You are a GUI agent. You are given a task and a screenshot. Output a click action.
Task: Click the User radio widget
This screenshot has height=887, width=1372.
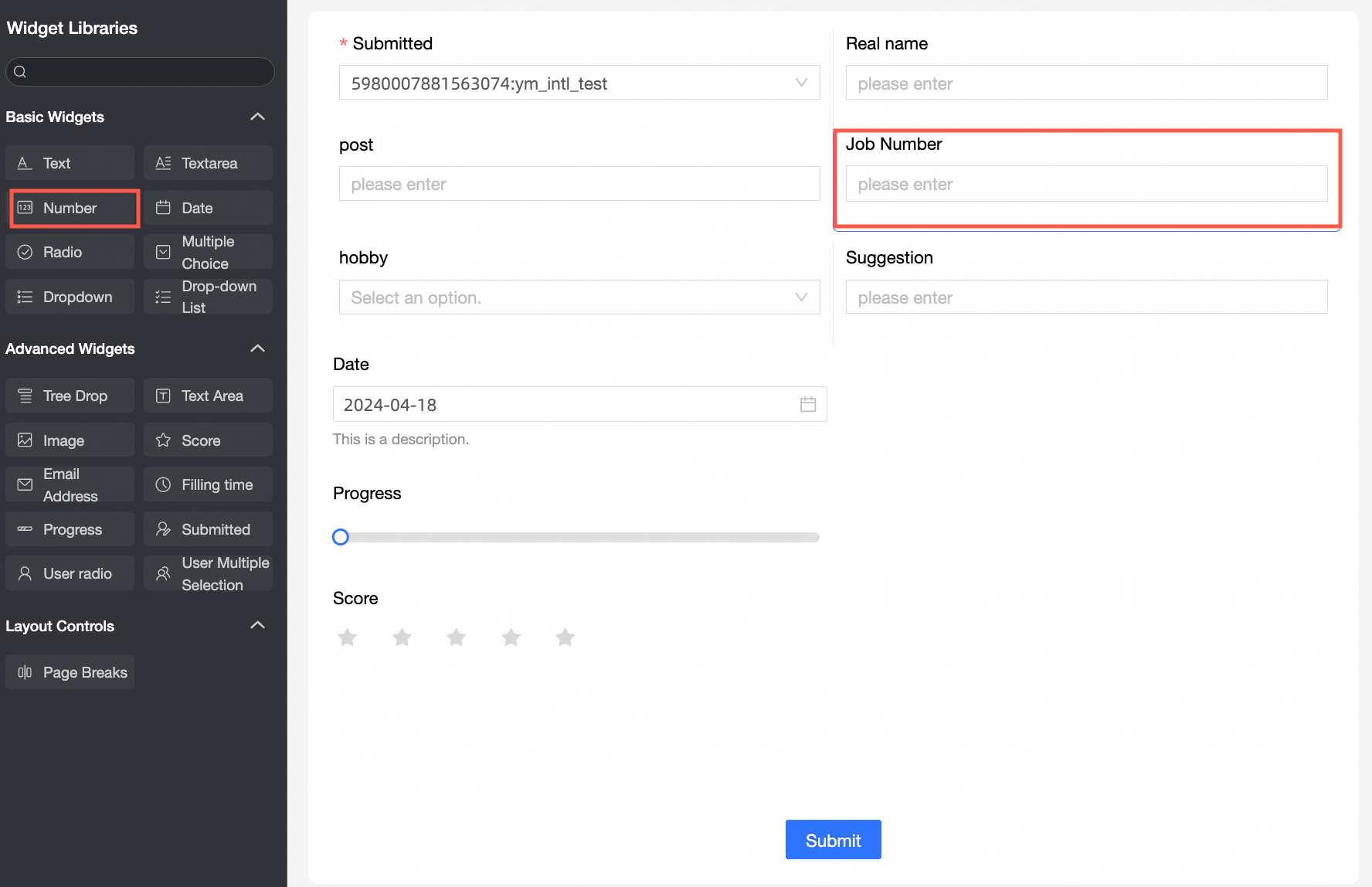(70, 573)
